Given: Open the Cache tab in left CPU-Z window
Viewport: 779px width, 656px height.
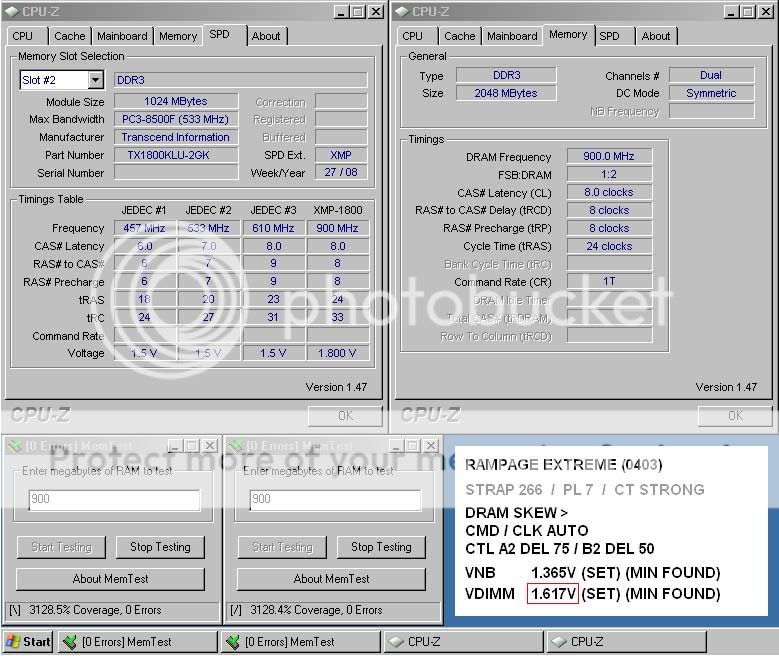Looking at the screenshot, I should click(70, 36).
